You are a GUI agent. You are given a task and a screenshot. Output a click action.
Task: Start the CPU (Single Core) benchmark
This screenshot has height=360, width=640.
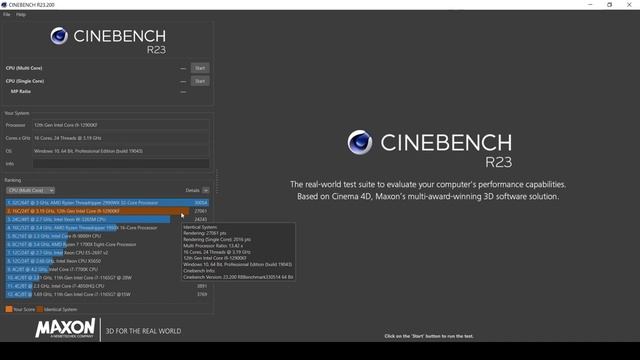pos(200,81)
